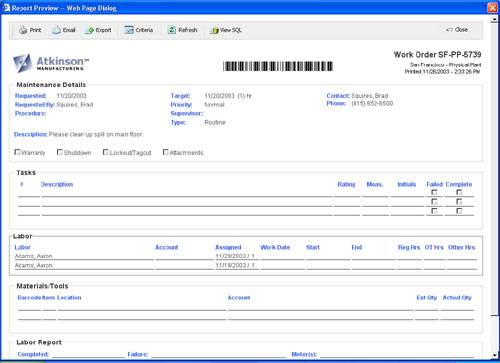This screenshot has height=363, width=500.
Task: Click the Initials column header
Action: (407, 184)
